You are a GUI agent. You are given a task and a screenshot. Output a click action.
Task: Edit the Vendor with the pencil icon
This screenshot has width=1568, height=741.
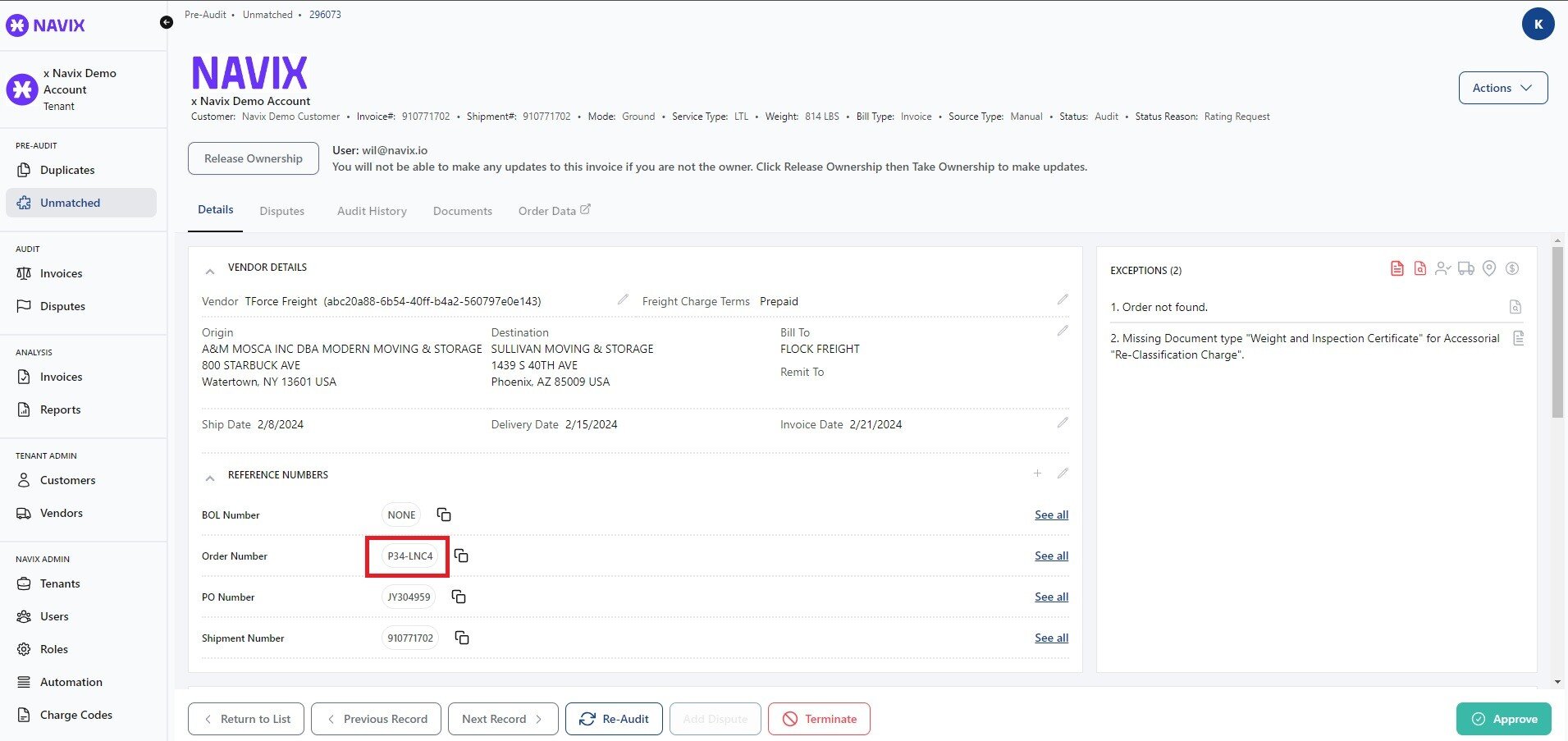pos(624,300)
